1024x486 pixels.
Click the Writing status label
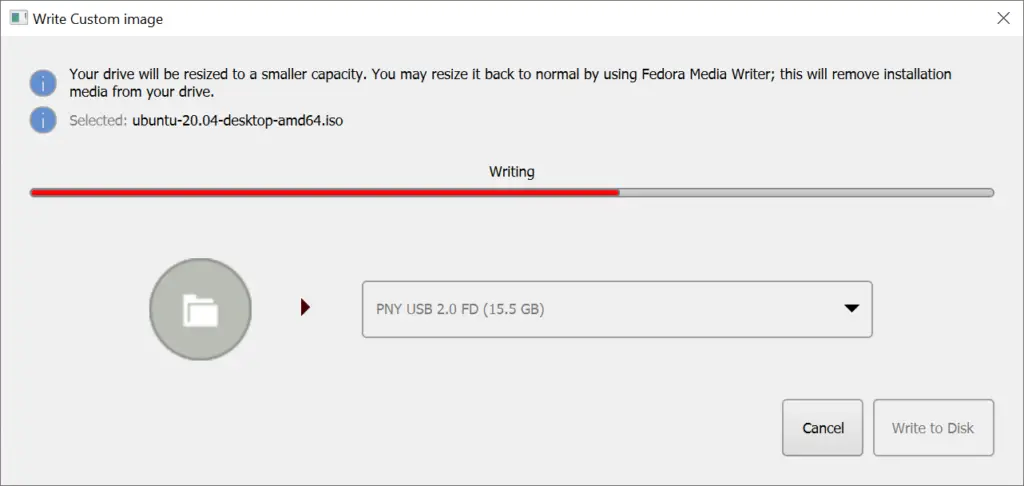pyautogui.click(x=512, y=172)
